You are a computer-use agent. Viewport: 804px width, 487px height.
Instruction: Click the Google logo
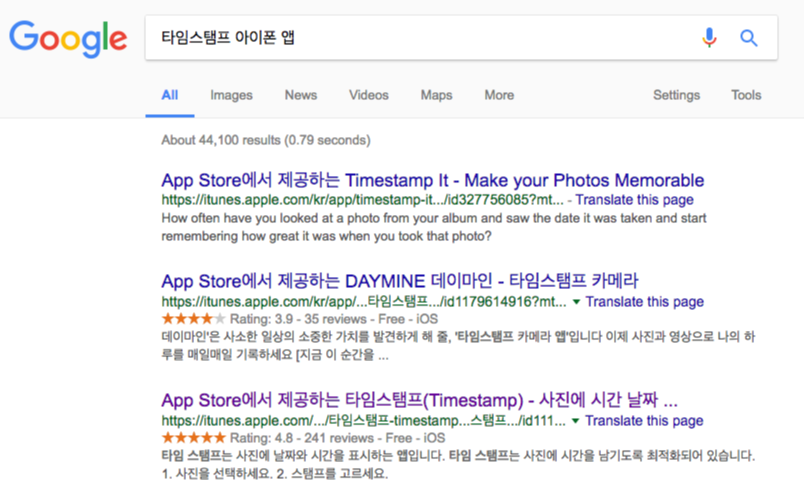pyautogui.click(x=68, y=39)
